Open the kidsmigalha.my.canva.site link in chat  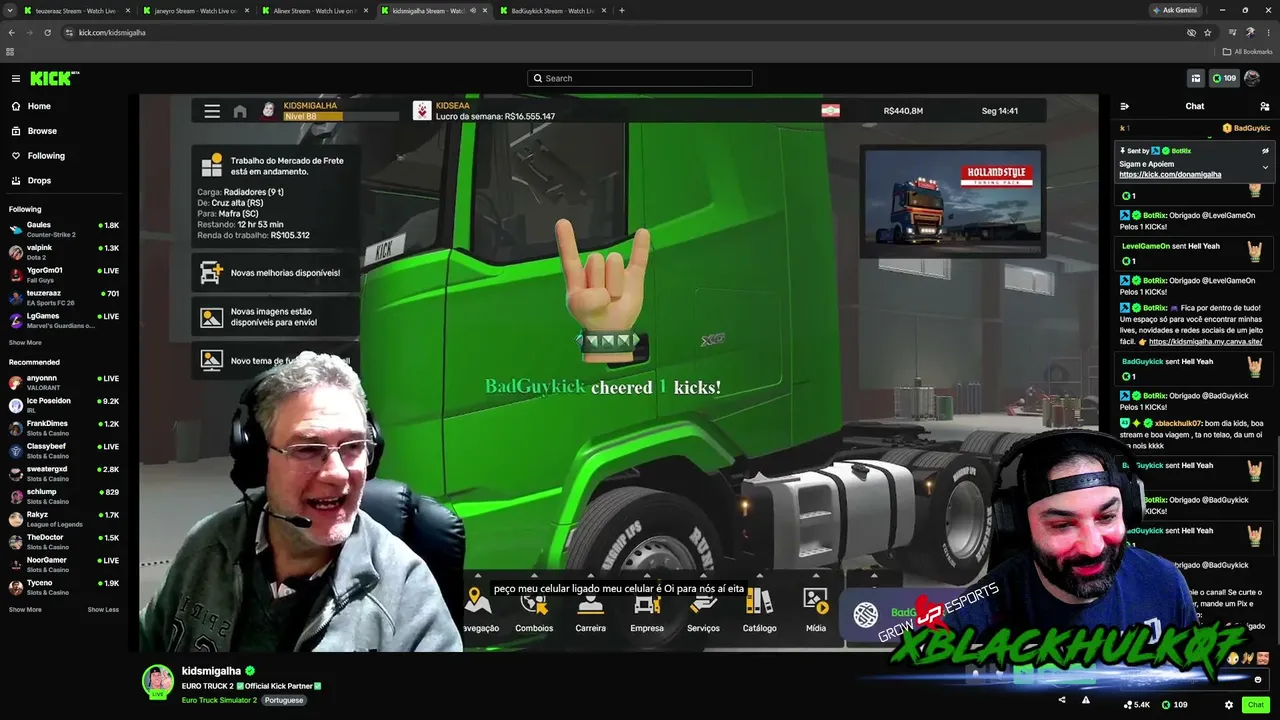1206,342
